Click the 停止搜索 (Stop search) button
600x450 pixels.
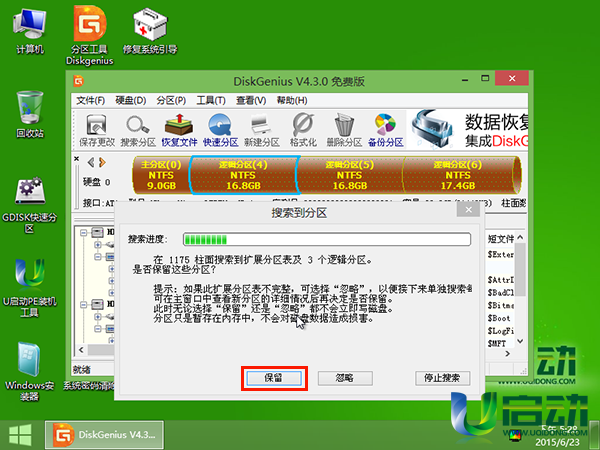pyautogui.click(x=442, y=378)
